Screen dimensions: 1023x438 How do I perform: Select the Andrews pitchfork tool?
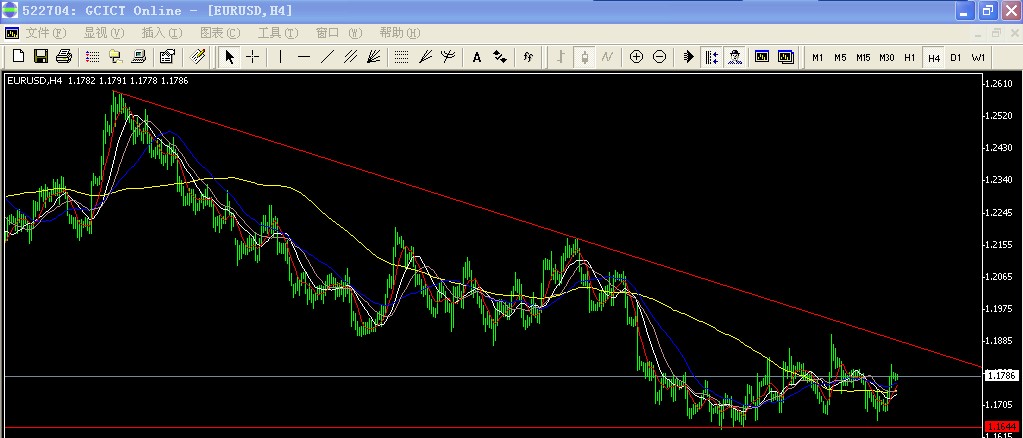pos(448,57)
